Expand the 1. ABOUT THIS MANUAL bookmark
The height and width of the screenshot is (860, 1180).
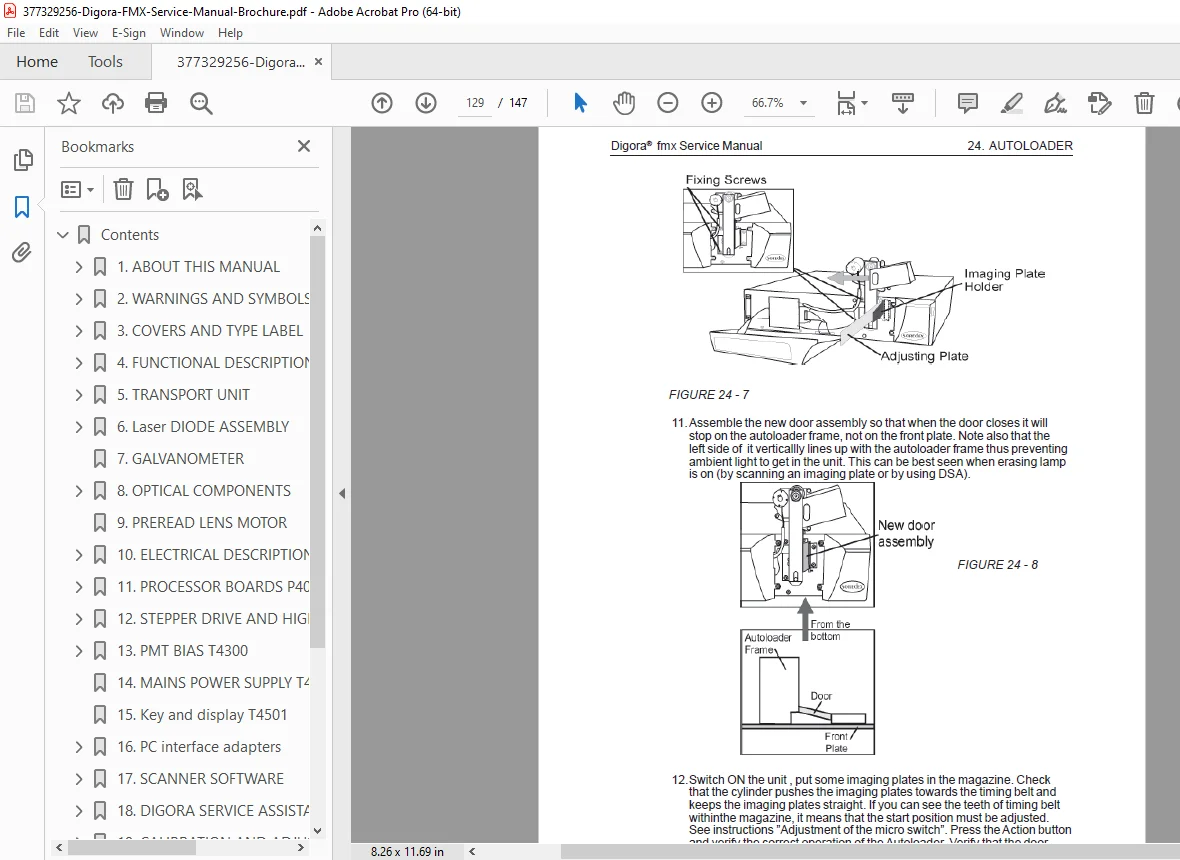(79, 266)
